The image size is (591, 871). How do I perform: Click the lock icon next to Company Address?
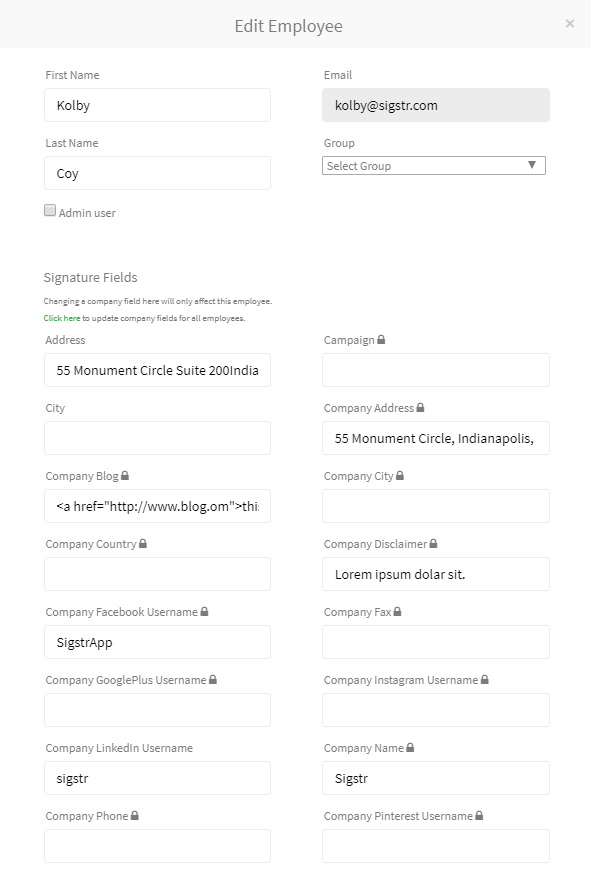(x=420, y=407)
